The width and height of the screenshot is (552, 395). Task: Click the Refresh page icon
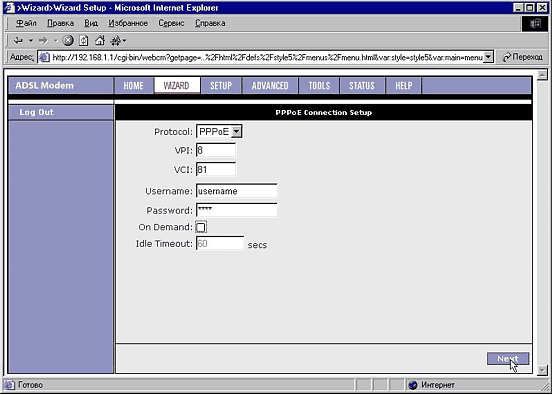pyautogui.click(x=84, y=41)
